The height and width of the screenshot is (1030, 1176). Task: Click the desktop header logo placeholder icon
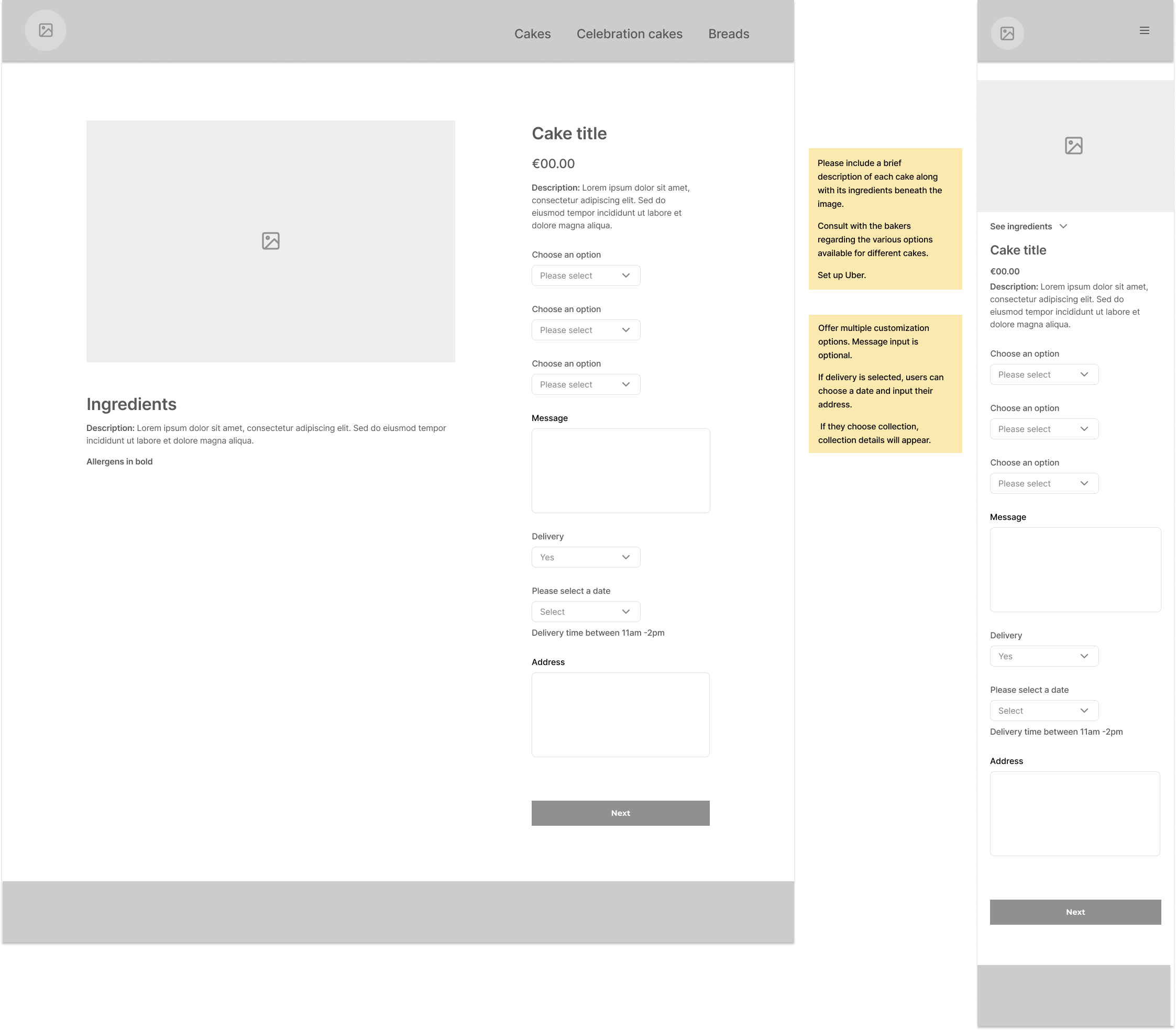46,30
